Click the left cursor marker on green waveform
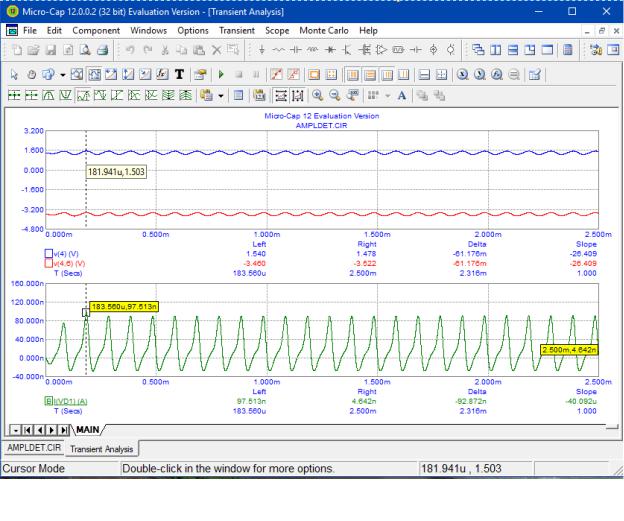The width and height of the screenshot is (624, 521). pyautogui.click(x=86, y=312)
